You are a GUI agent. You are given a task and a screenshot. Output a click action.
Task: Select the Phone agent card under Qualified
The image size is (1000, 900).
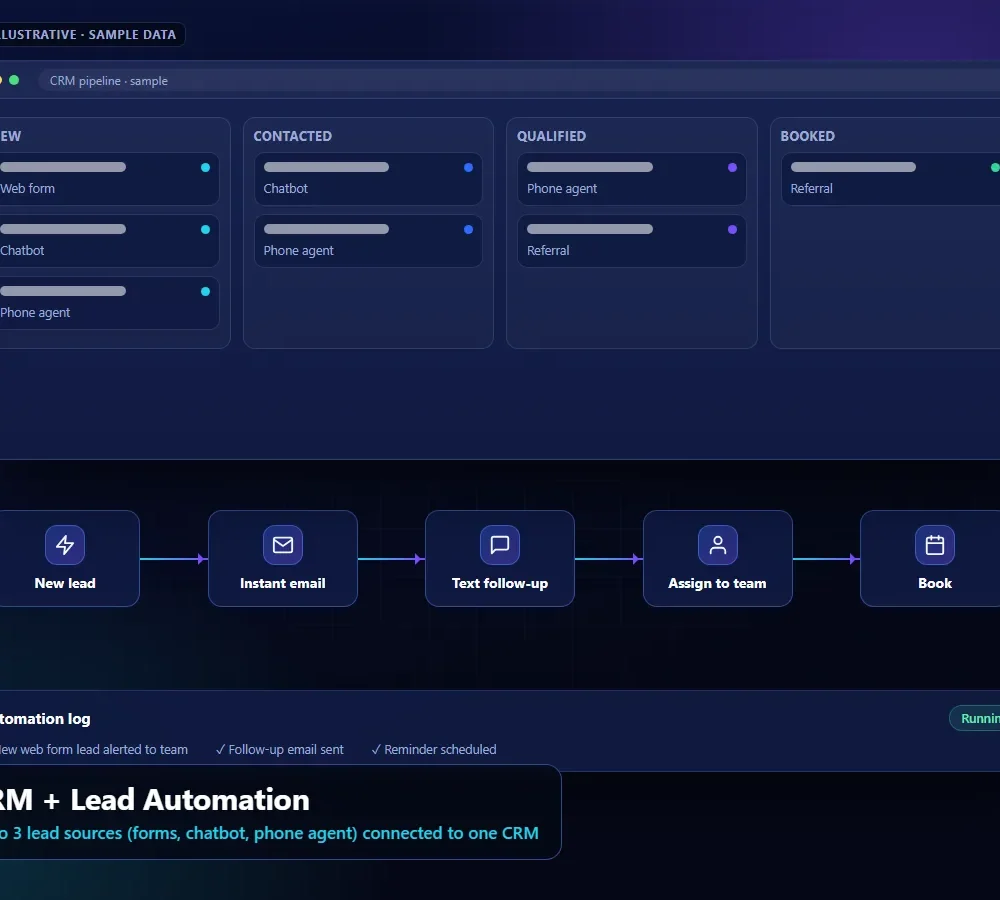click(631, 179)
